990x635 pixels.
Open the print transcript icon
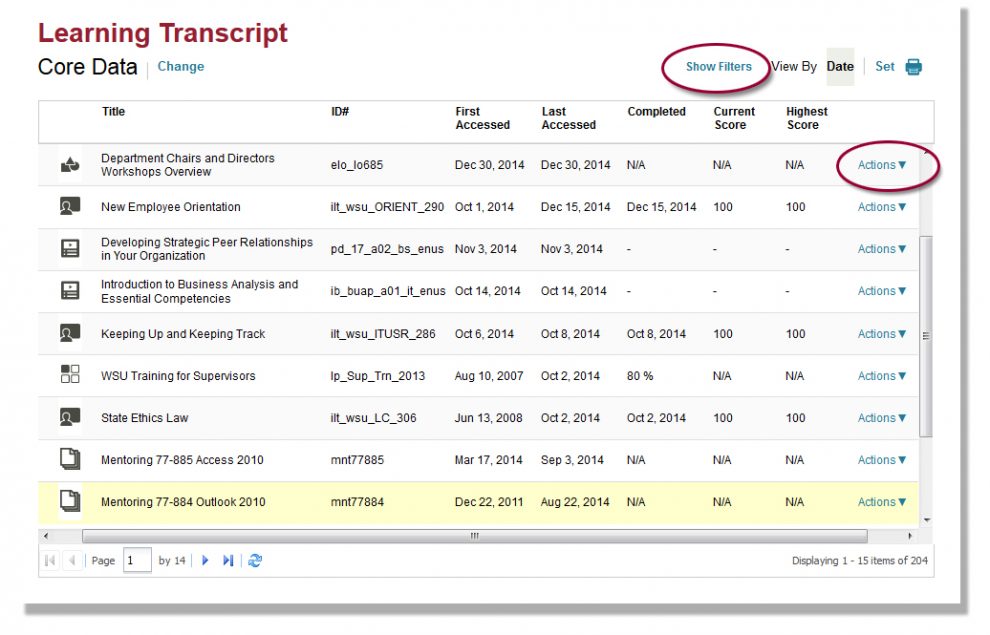point(914,66)
